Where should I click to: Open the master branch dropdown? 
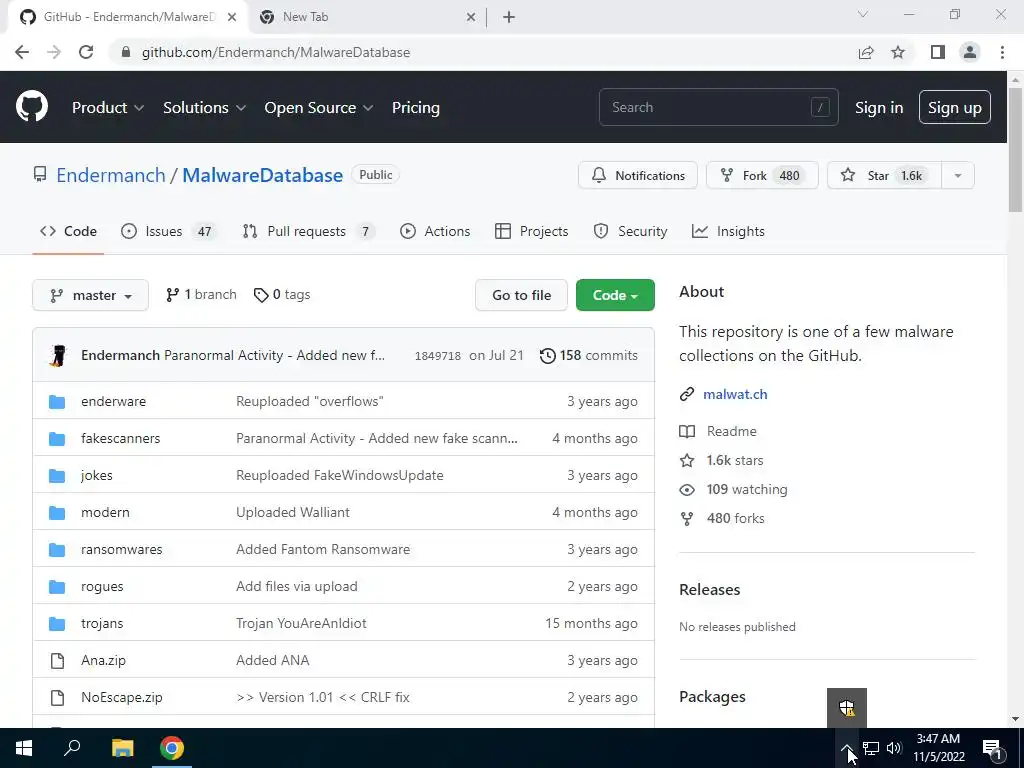(90, 295)
